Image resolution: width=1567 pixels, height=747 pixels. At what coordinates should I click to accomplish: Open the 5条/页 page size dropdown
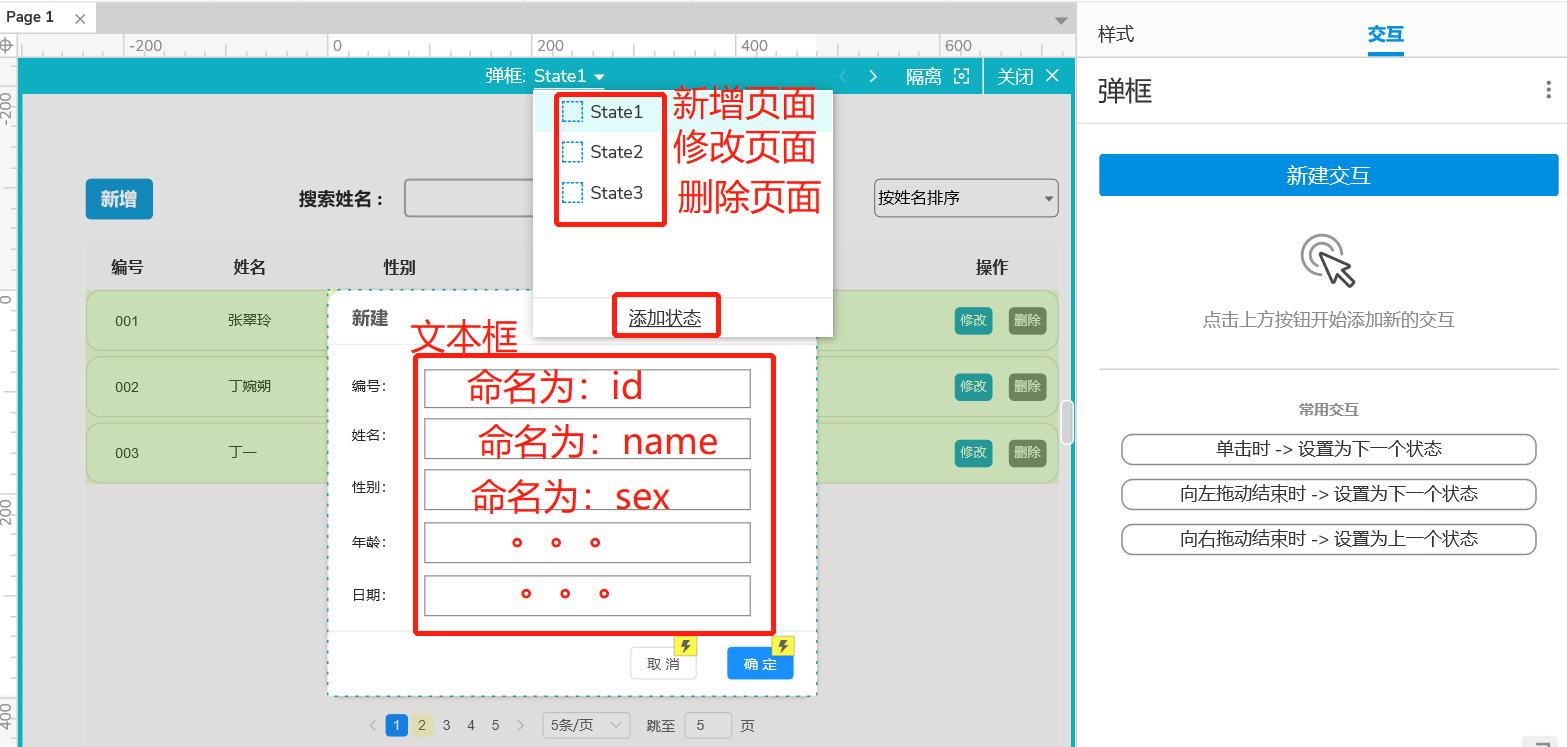tap(586, 725)
